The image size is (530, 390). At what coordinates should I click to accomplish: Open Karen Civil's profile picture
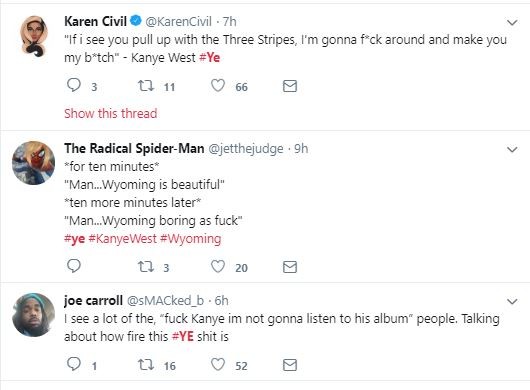pyautogui.click(x=34, y=36)
